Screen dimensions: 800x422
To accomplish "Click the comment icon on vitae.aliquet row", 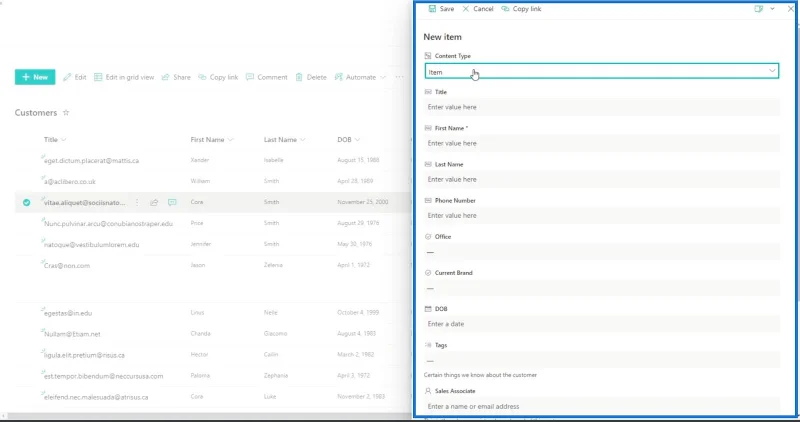I will click(x=172, y=203).
